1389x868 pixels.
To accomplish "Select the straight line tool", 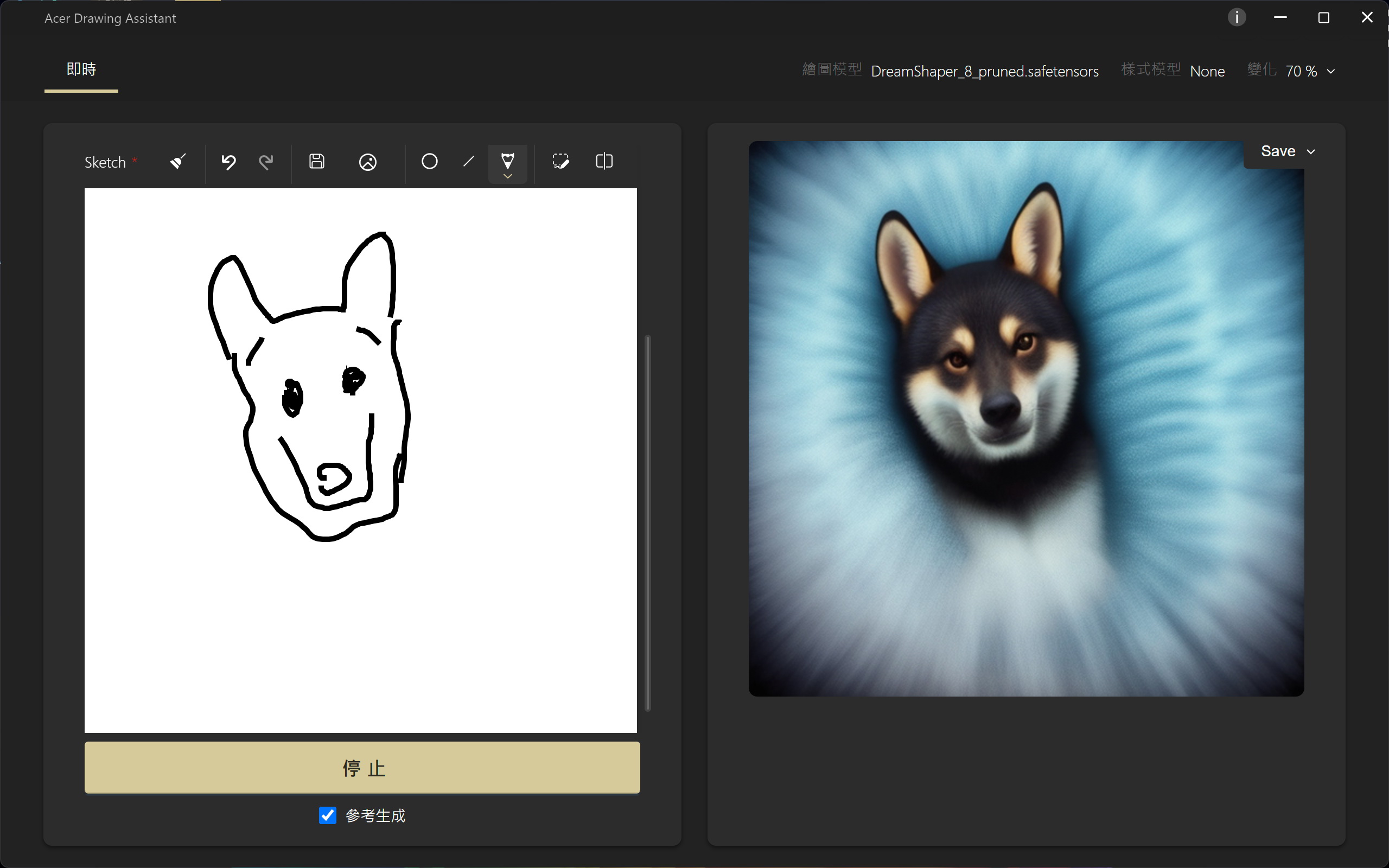I will tap(468, 162).
